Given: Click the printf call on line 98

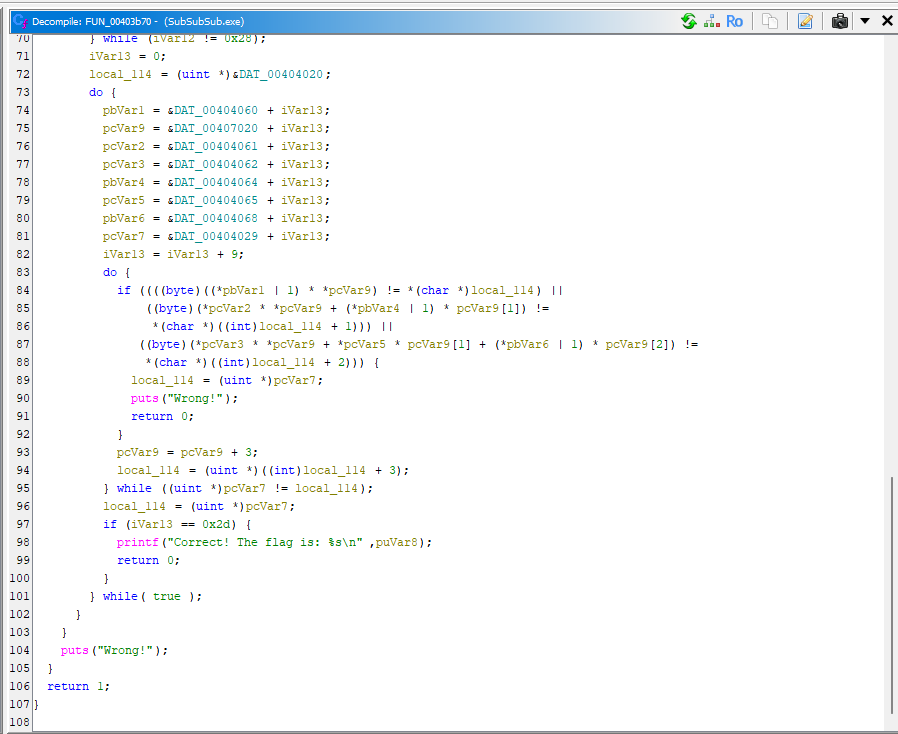Looking at the screenshot, I should point(137,542).
